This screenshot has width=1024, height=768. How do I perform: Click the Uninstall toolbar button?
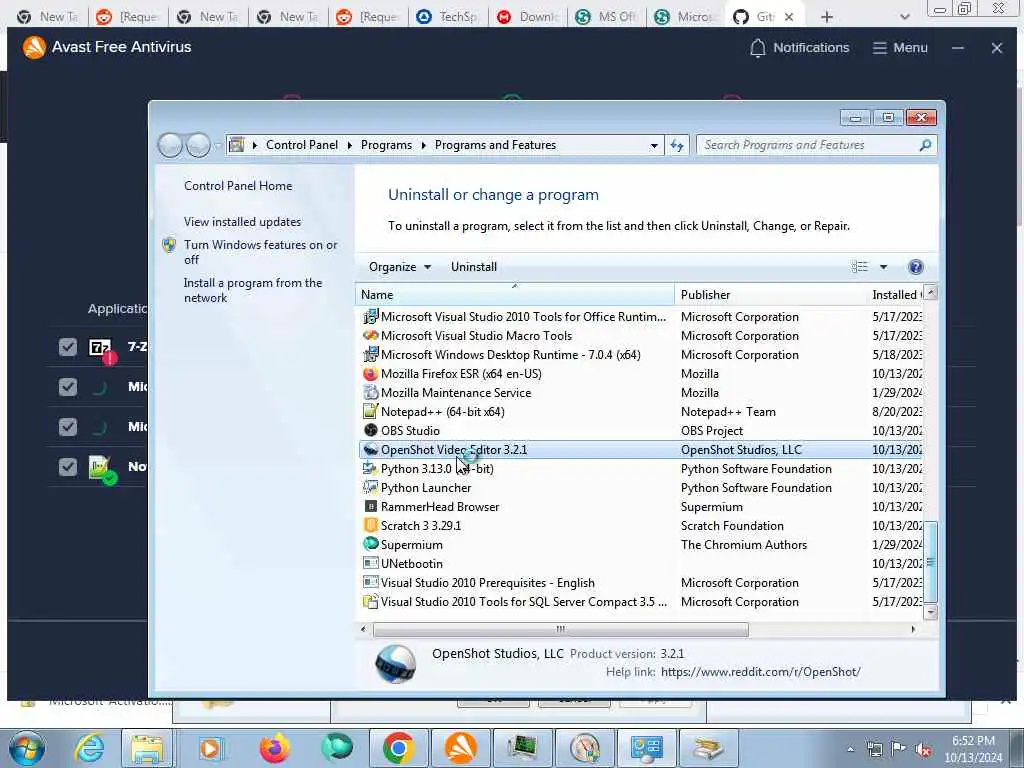473,266
